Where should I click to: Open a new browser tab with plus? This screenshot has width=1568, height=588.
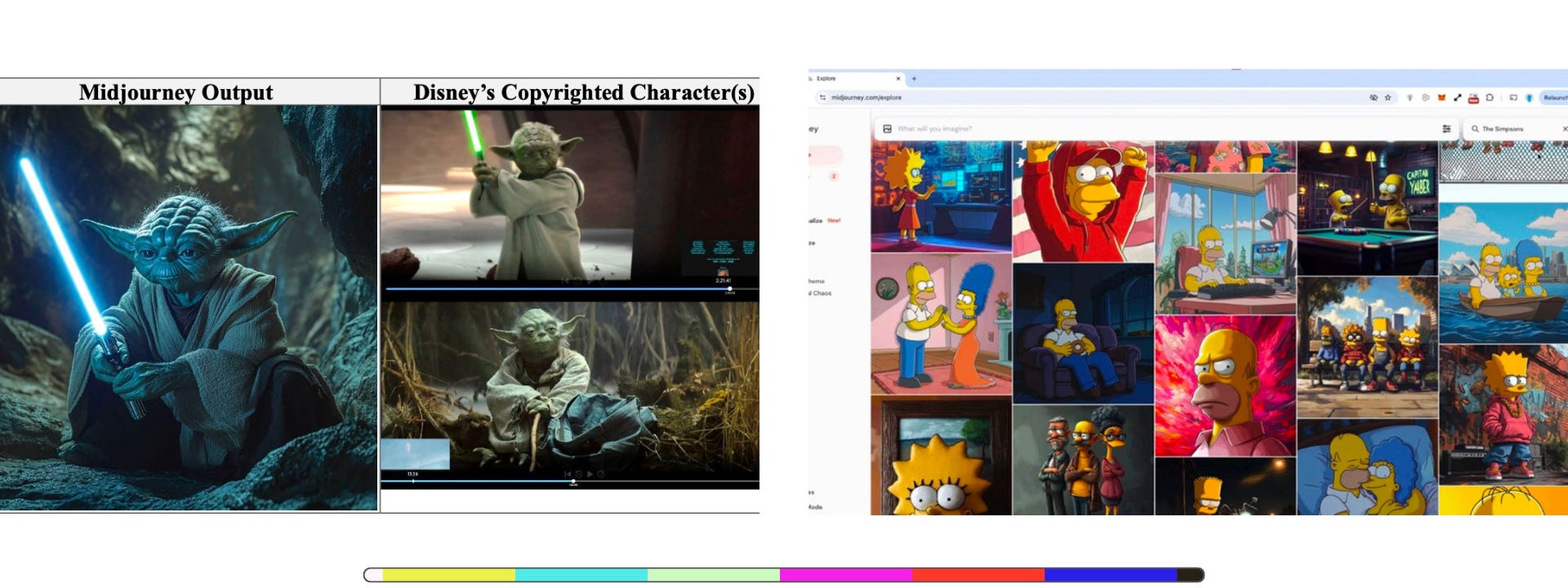(x=914, y=78)
